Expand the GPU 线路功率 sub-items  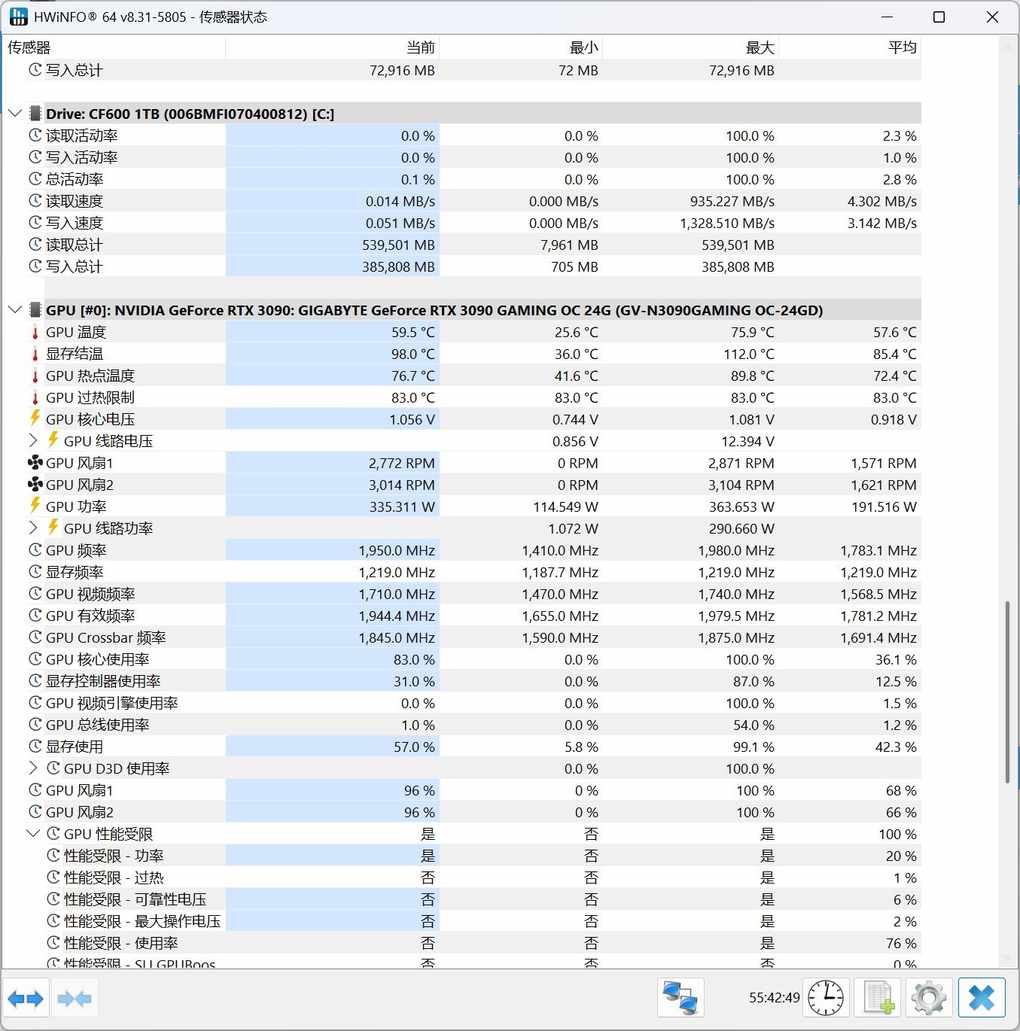point(33,528)
